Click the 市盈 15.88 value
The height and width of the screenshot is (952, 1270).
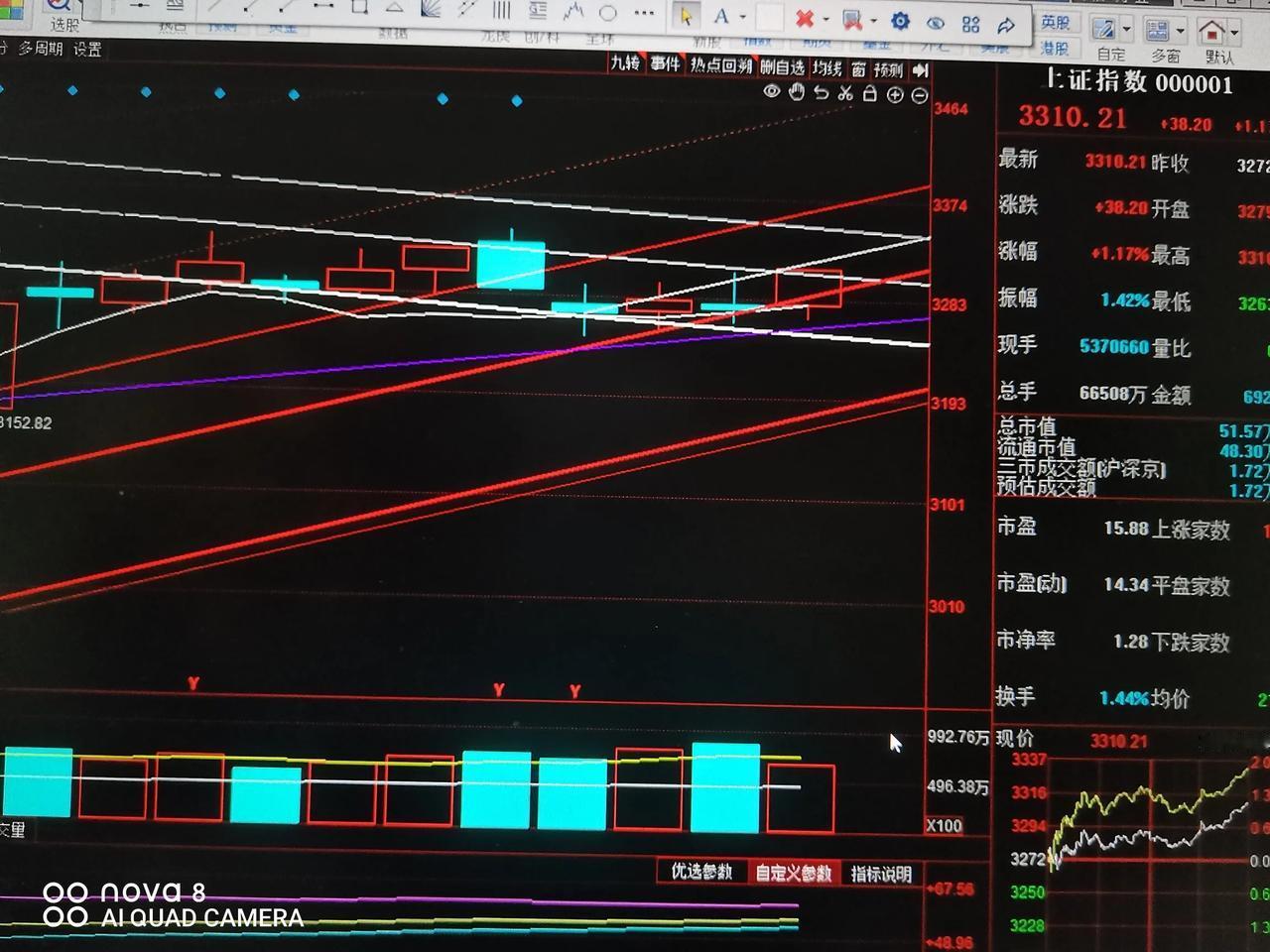point(1126,529)
